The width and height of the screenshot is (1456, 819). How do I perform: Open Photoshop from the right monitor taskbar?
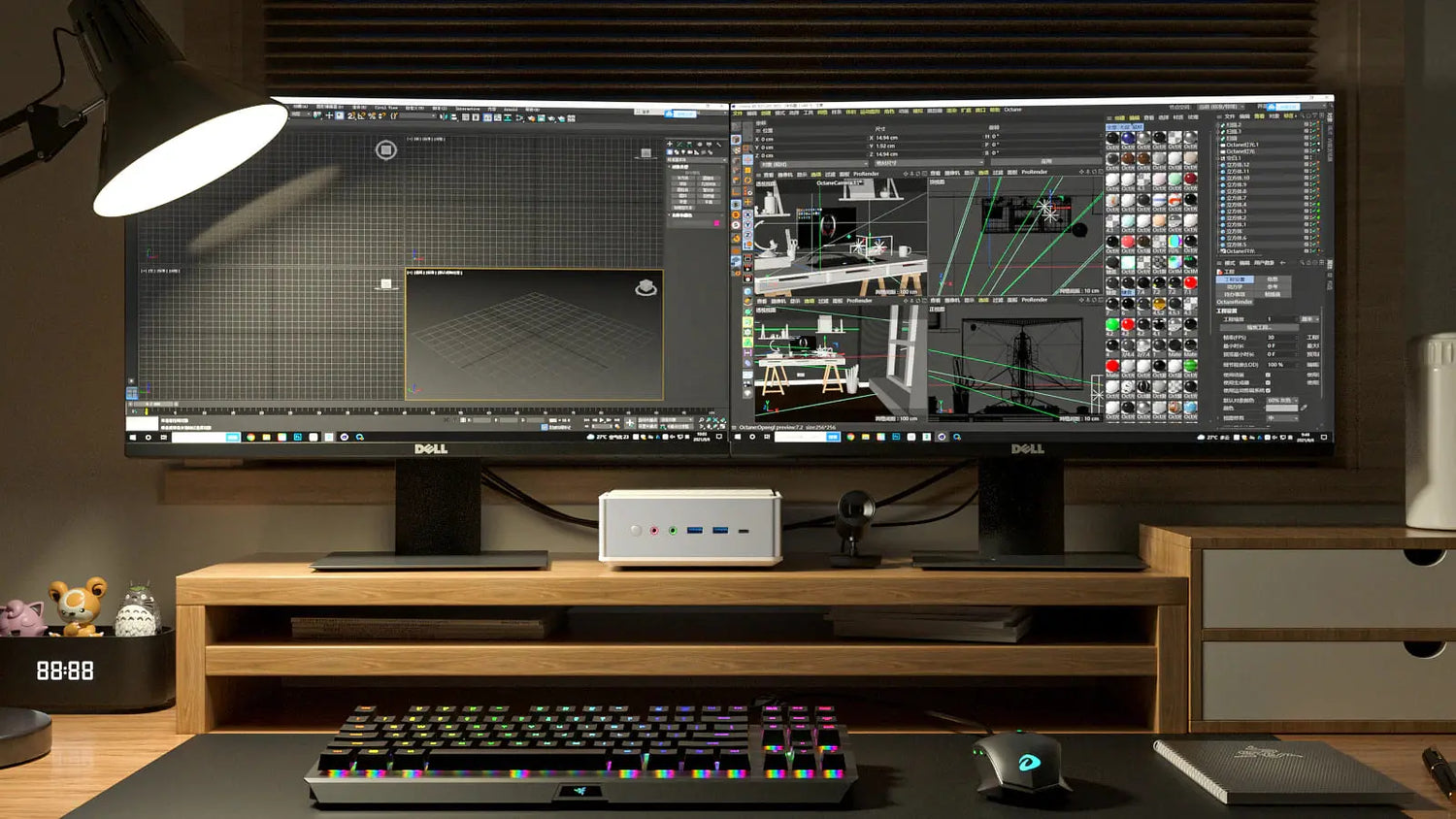[x=896, y=438]
